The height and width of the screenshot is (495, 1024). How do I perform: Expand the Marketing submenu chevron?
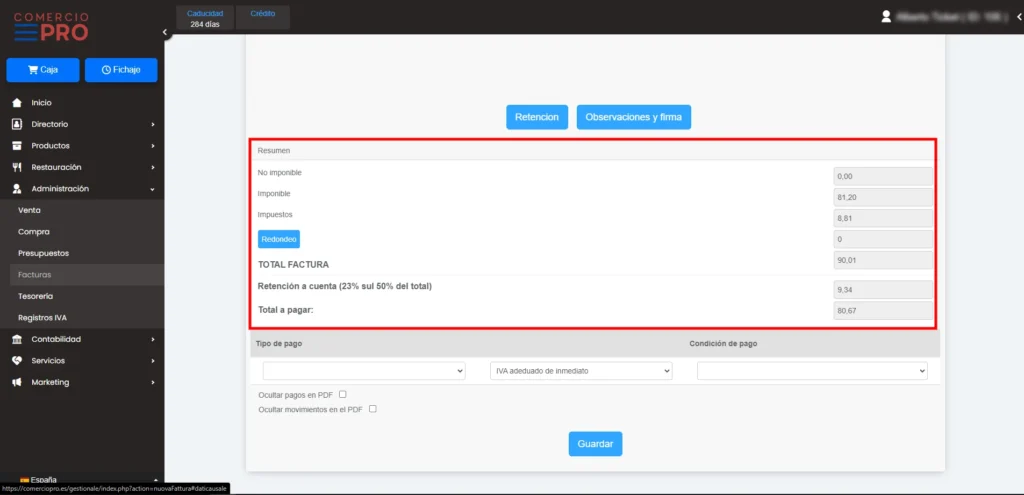[x=153, y=382]
